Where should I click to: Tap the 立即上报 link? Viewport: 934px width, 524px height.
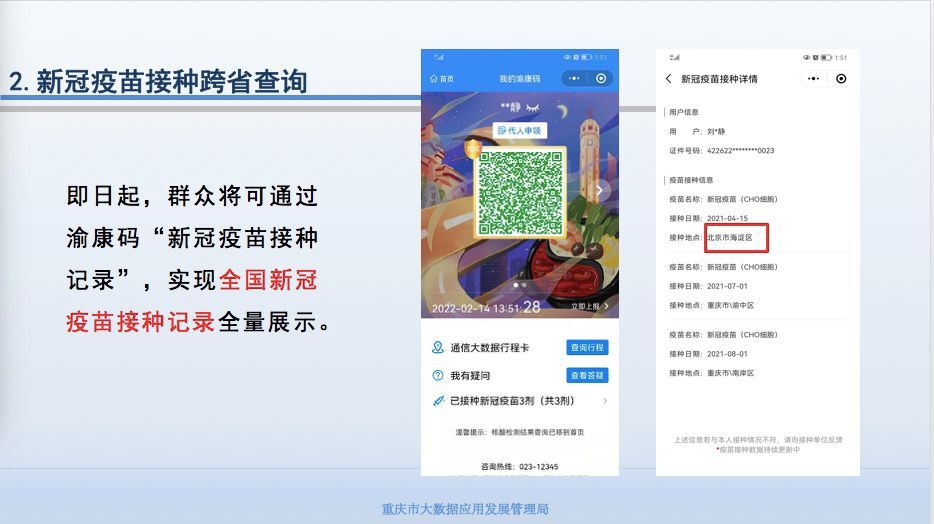(x=589, y=306)
